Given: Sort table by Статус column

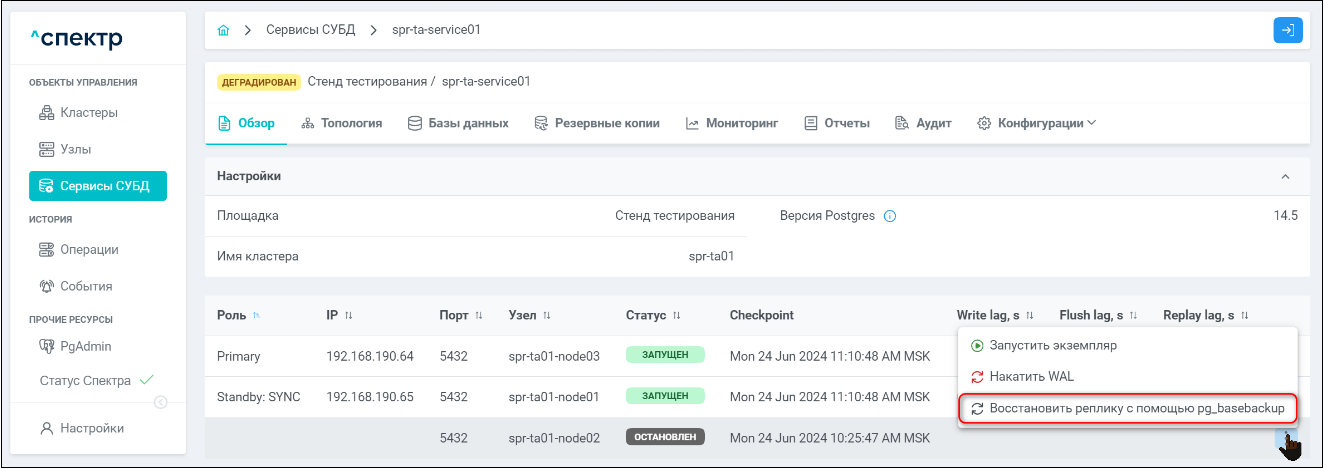Looking at the screenshot, I should point(676,316).
